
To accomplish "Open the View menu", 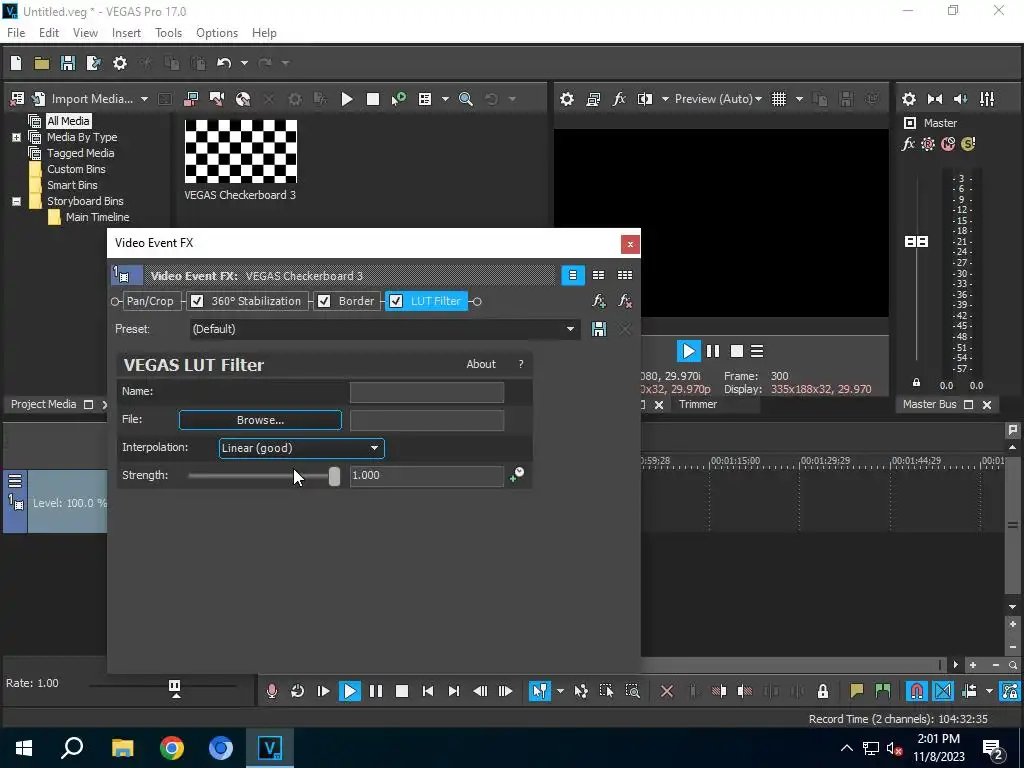I will click(86, 33).
